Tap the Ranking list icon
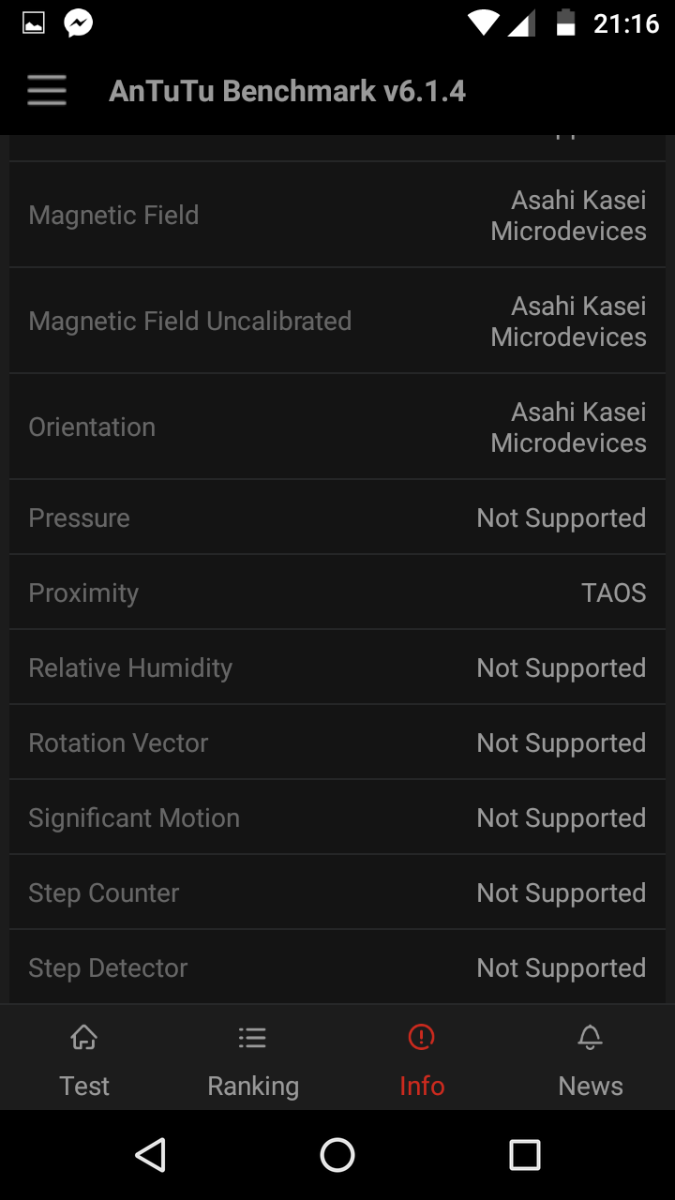The image size is (675, 1200). click(x=253, y=1038)
